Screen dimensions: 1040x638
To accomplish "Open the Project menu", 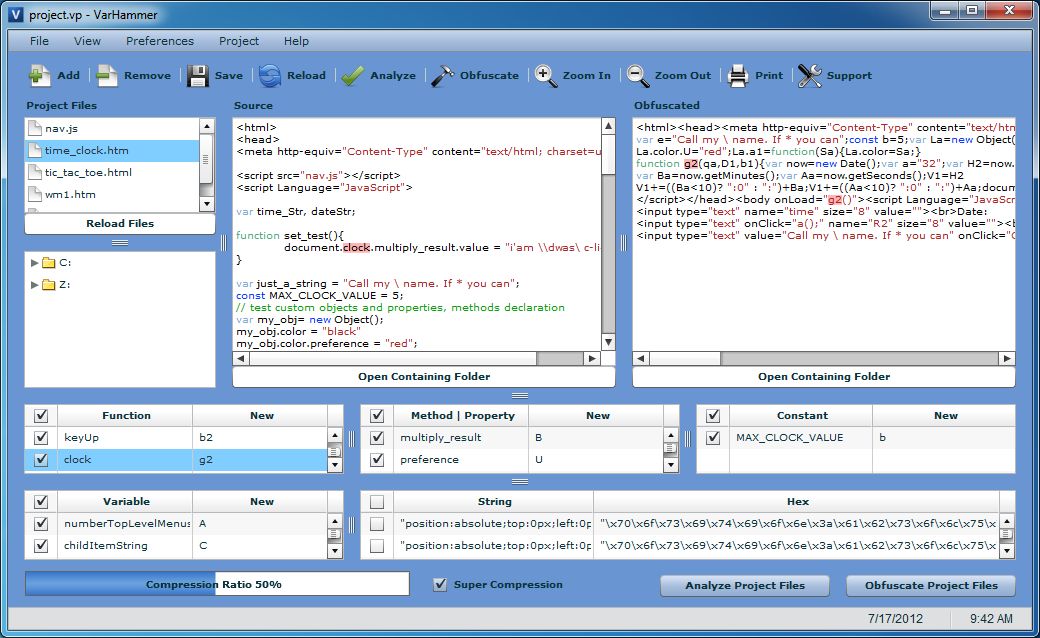I will (239, 41).
